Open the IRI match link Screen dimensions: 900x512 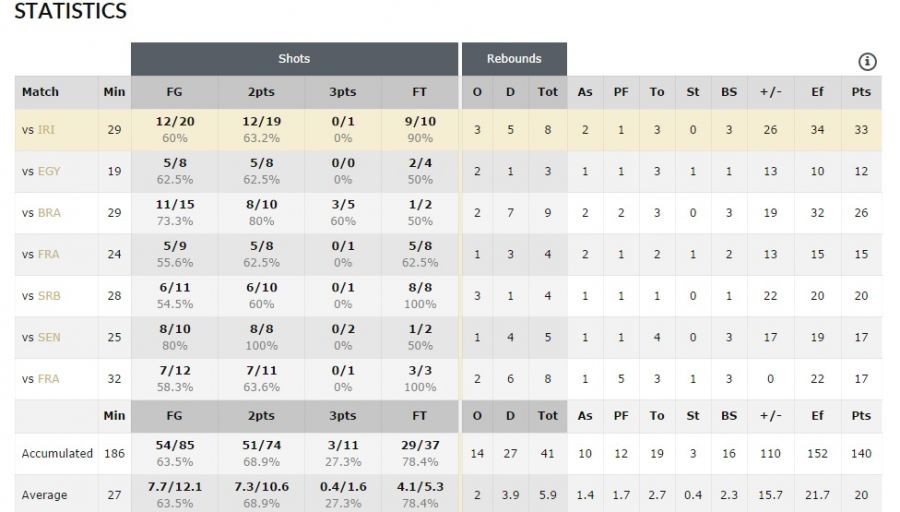pyautogui.click(x=47, y=130)
